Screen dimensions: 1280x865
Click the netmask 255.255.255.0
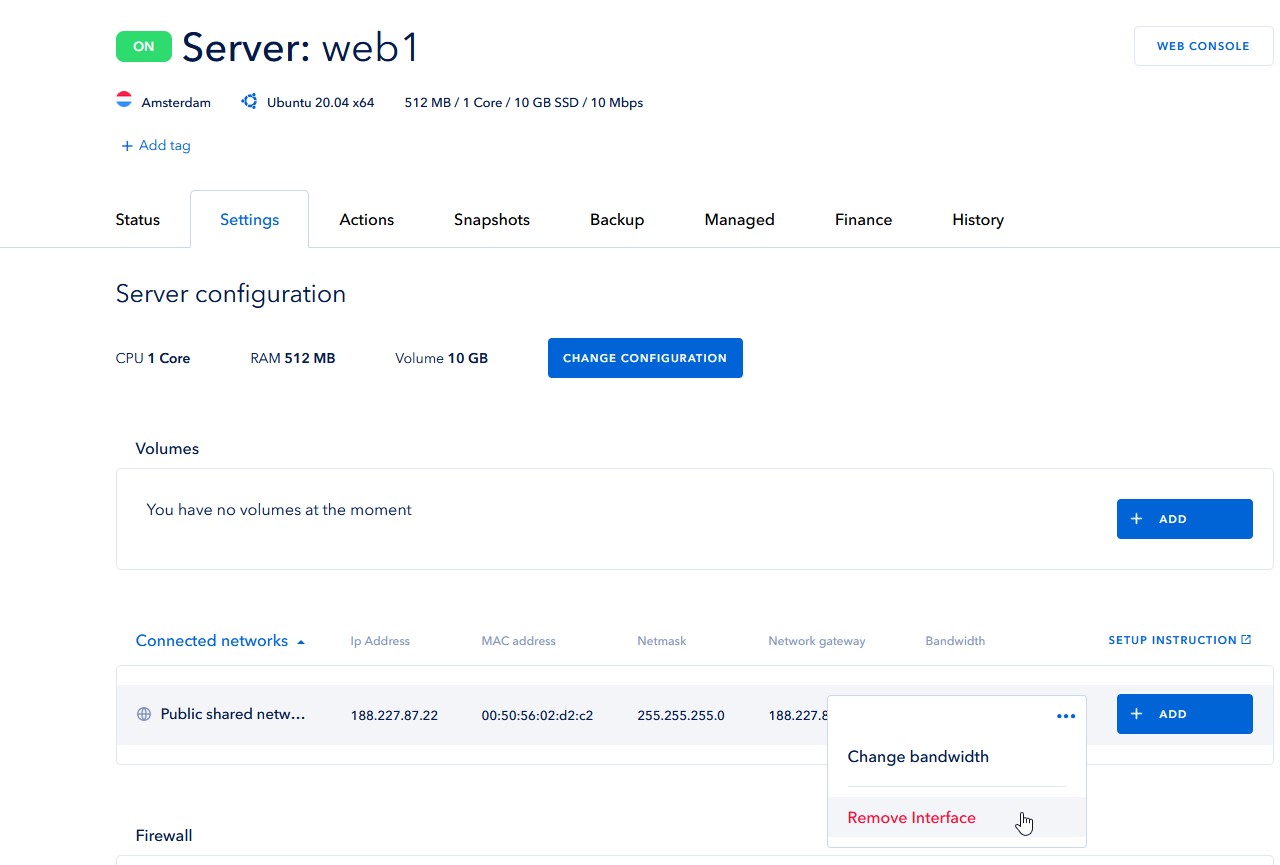(x=681, y=716)
